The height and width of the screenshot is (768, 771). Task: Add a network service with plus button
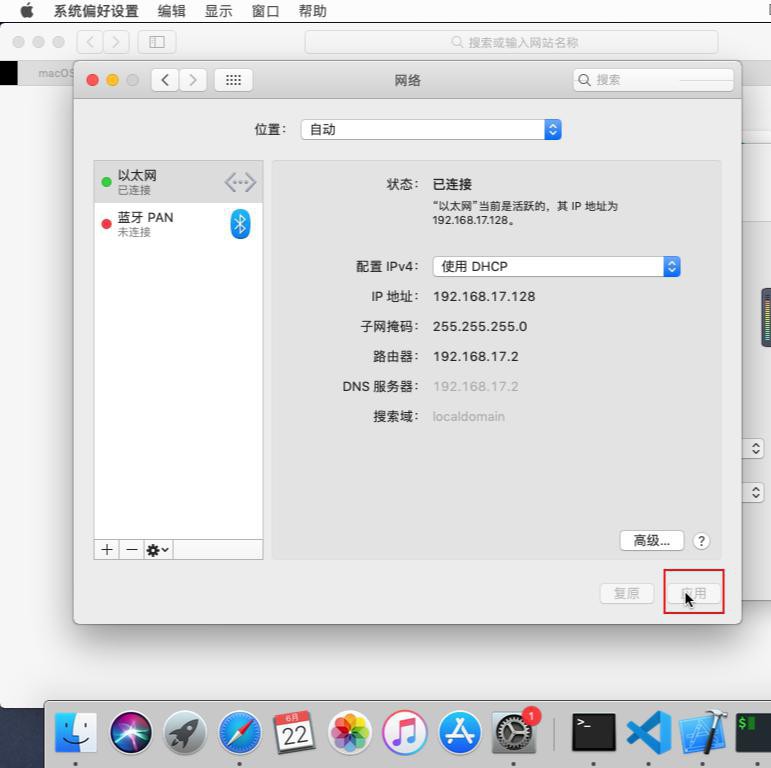tap(107, 549)
